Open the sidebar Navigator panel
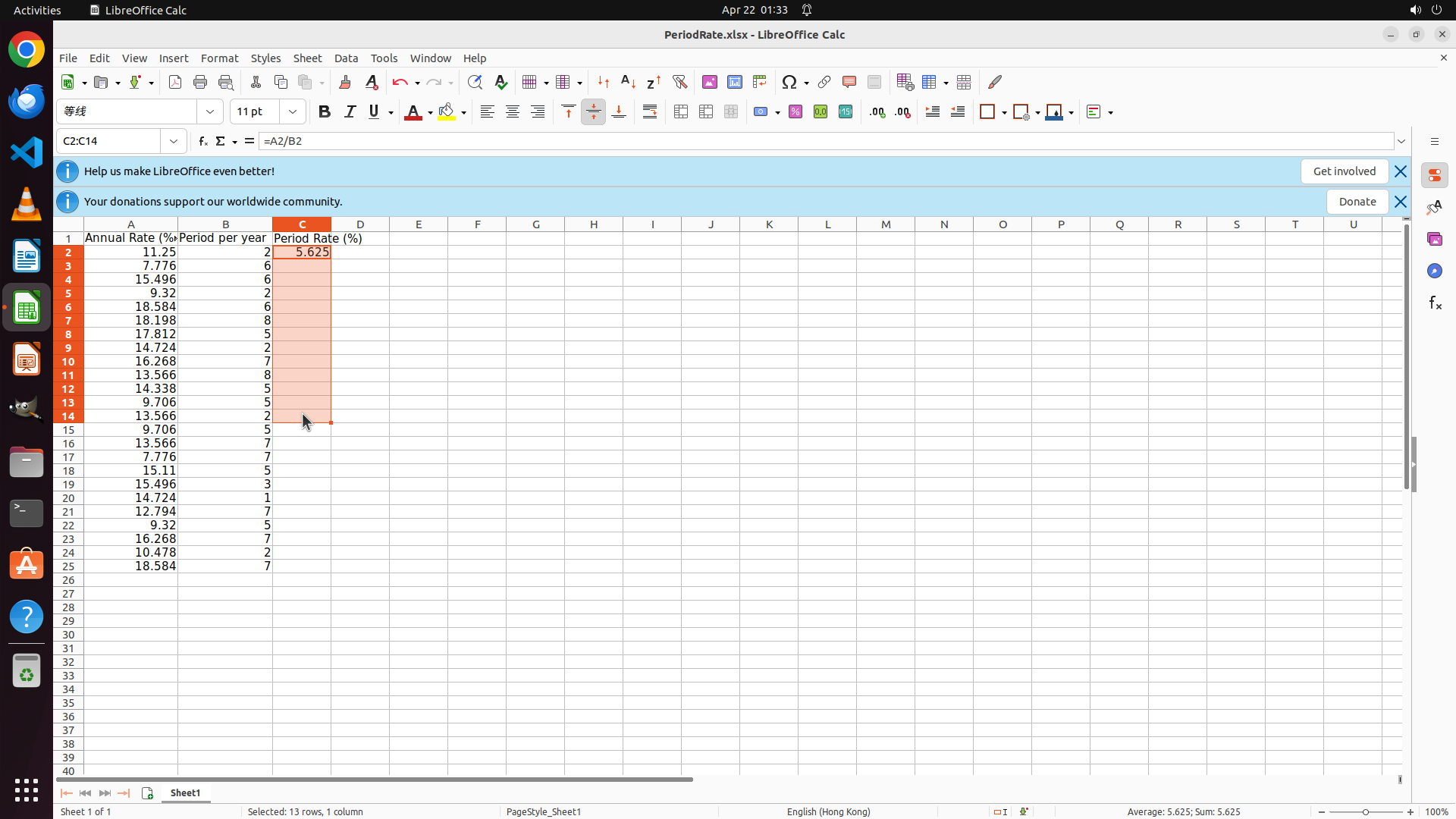The width and height of the screenshot is (1456, 819). point(1434,271)
